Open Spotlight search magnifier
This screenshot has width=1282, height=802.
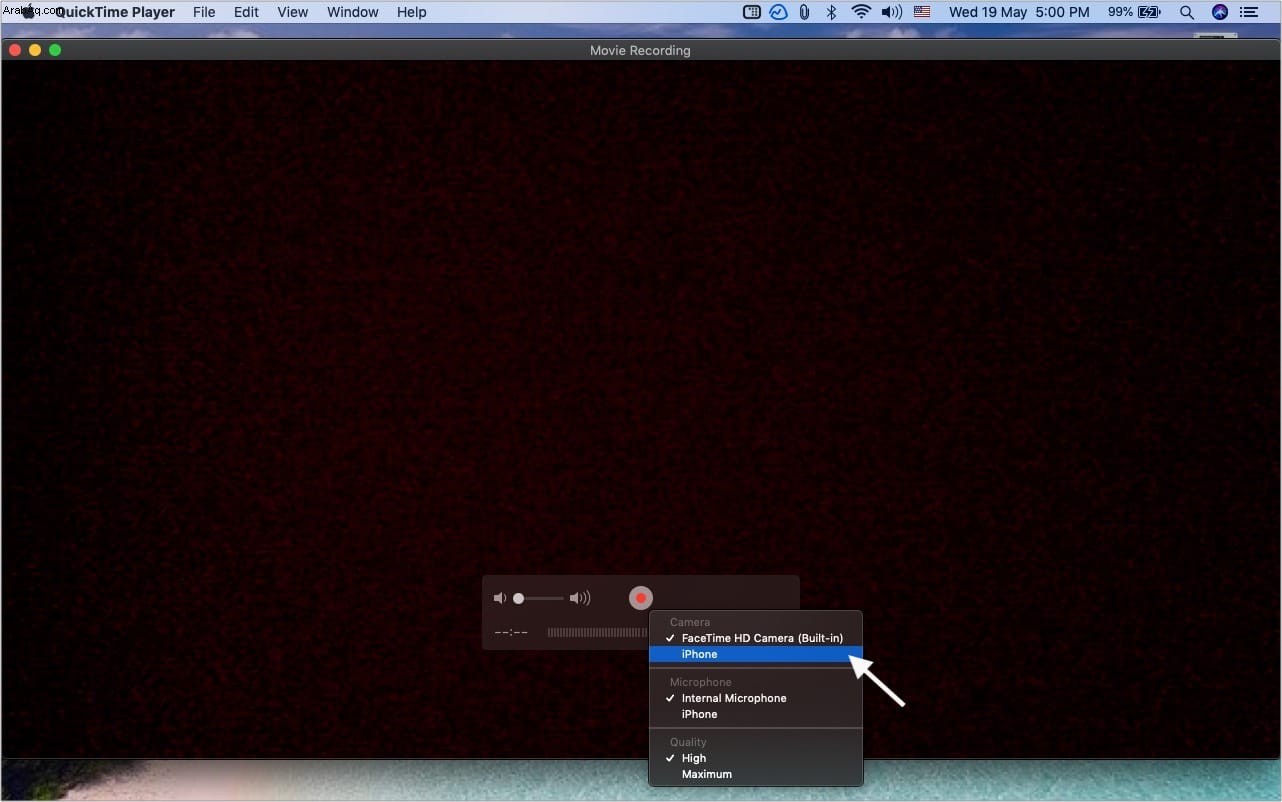click(x=1187, y=12)
